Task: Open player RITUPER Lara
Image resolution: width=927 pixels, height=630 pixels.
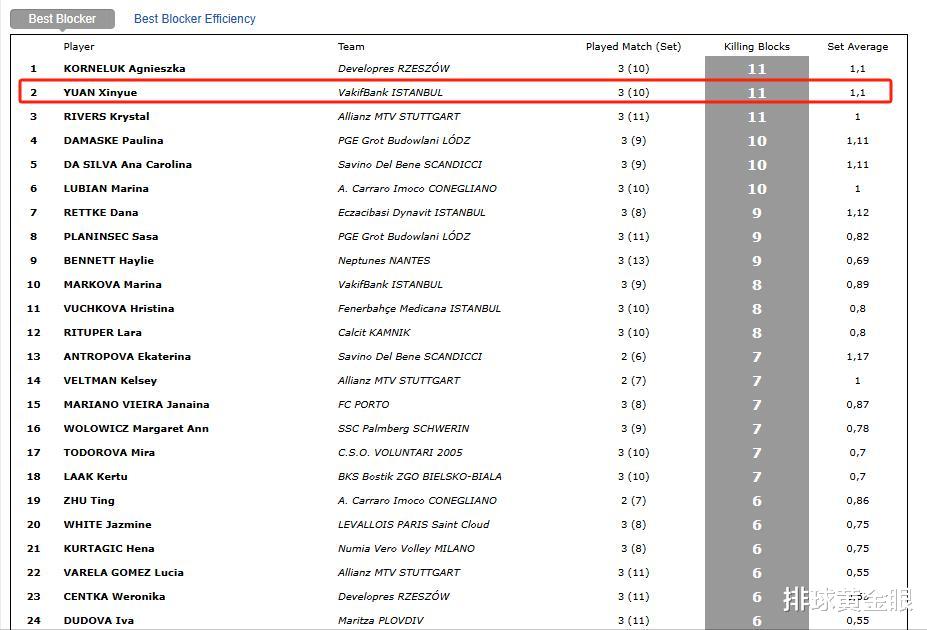Action: point(102,333)
